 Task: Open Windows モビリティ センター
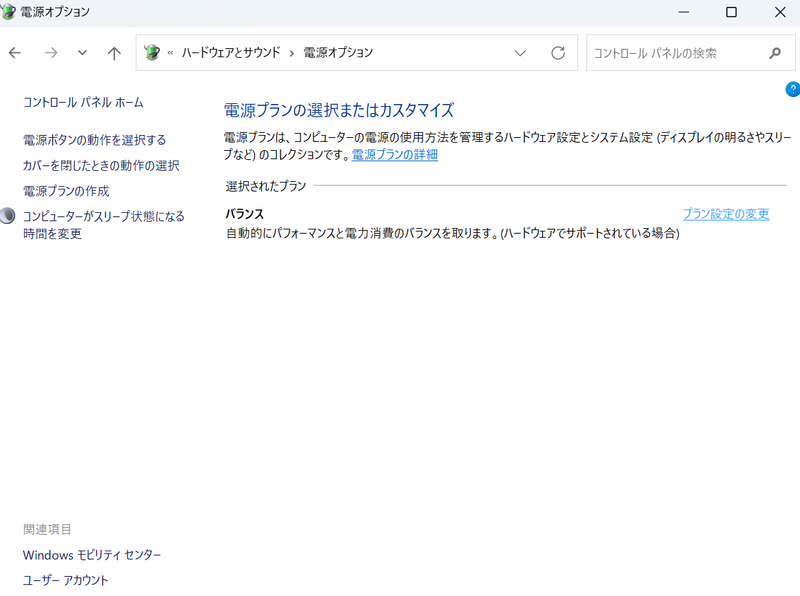[93, 554]
